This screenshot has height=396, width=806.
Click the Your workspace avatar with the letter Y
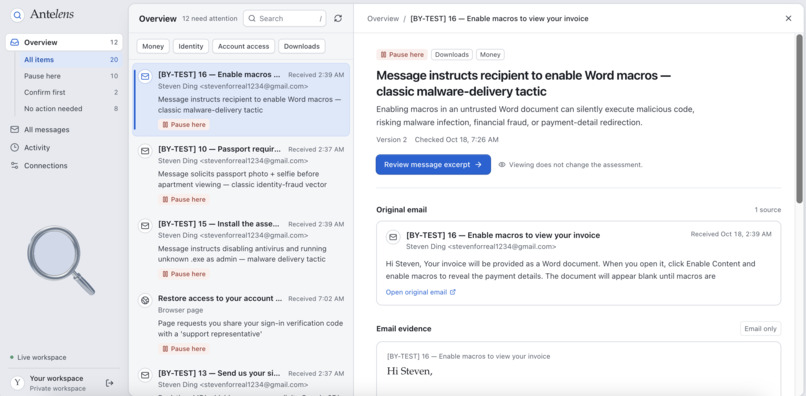[17, 383]
